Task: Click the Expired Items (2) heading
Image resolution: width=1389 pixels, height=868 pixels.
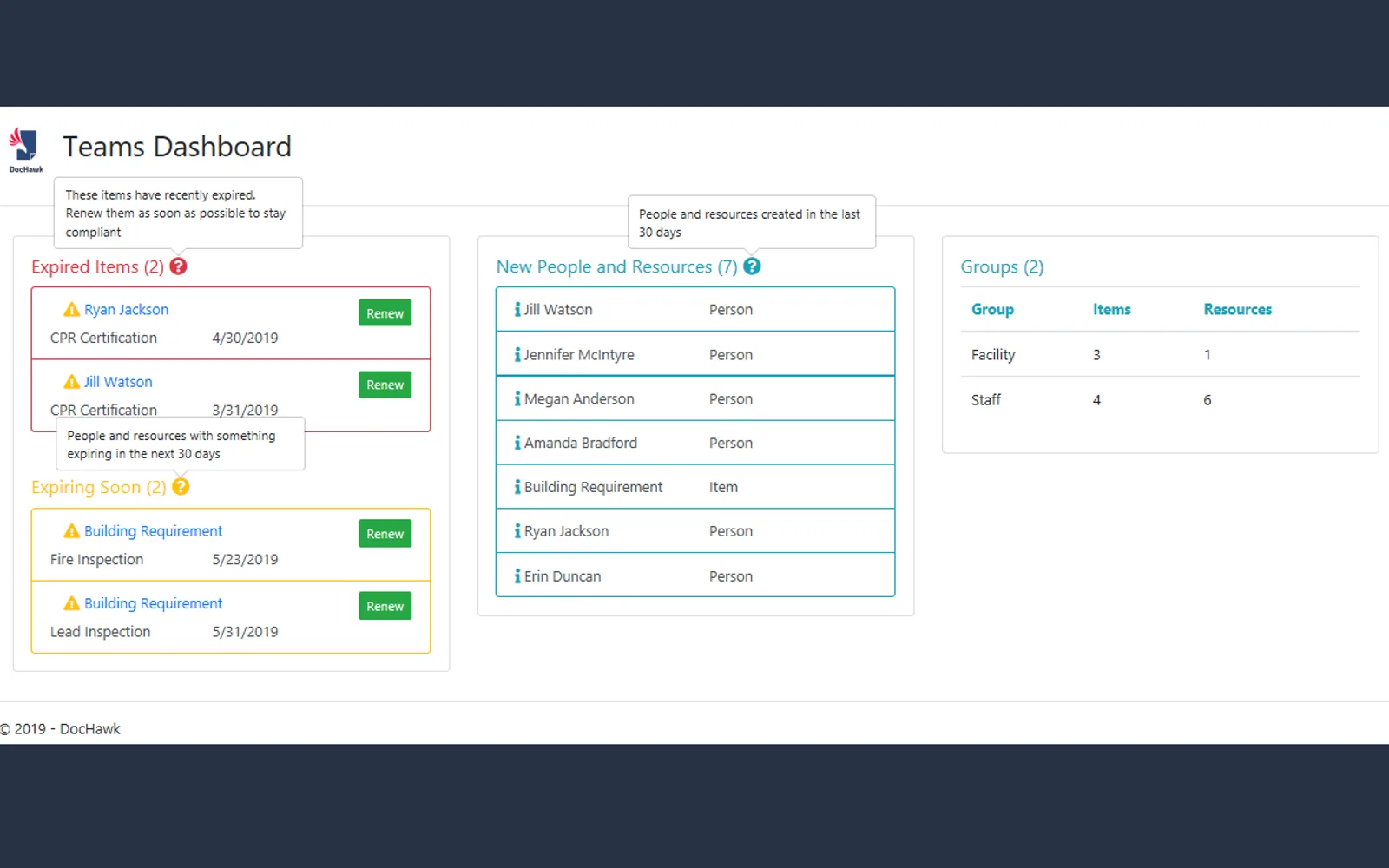Action: 97,266
